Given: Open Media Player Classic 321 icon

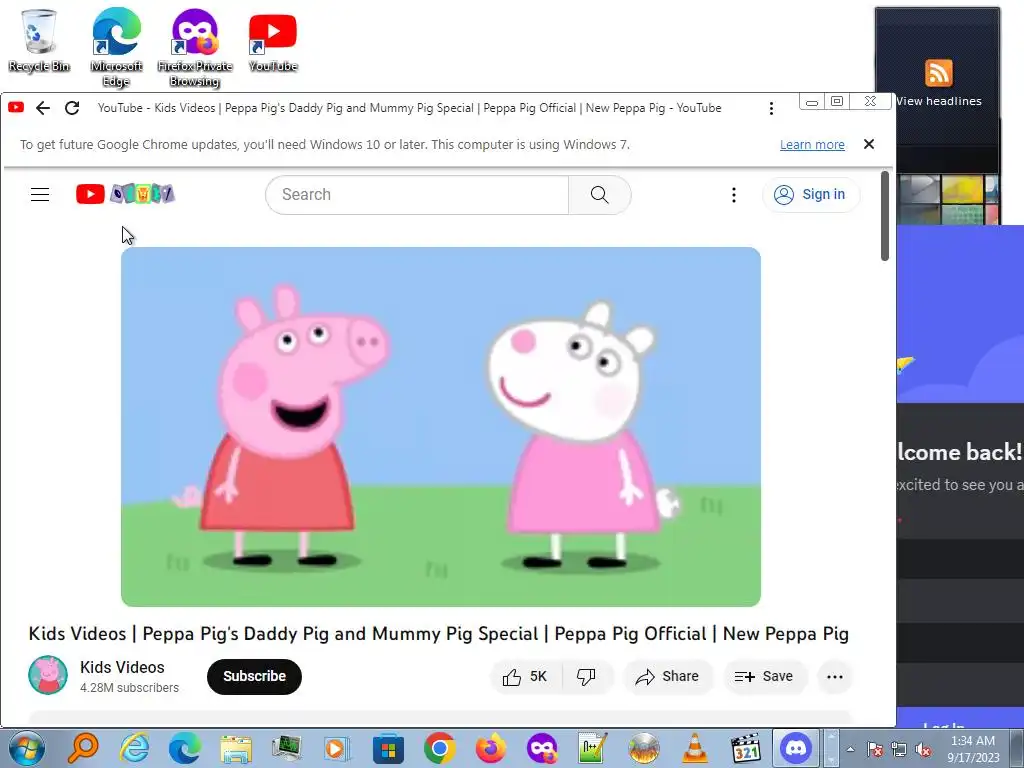Looking at the screenshot, I should [745, 748].
